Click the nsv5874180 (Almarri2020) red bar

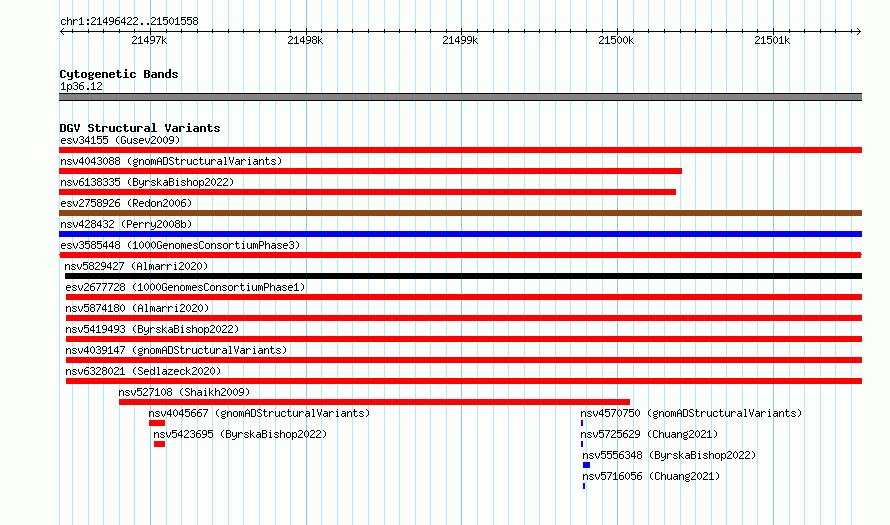coord(464,318)
